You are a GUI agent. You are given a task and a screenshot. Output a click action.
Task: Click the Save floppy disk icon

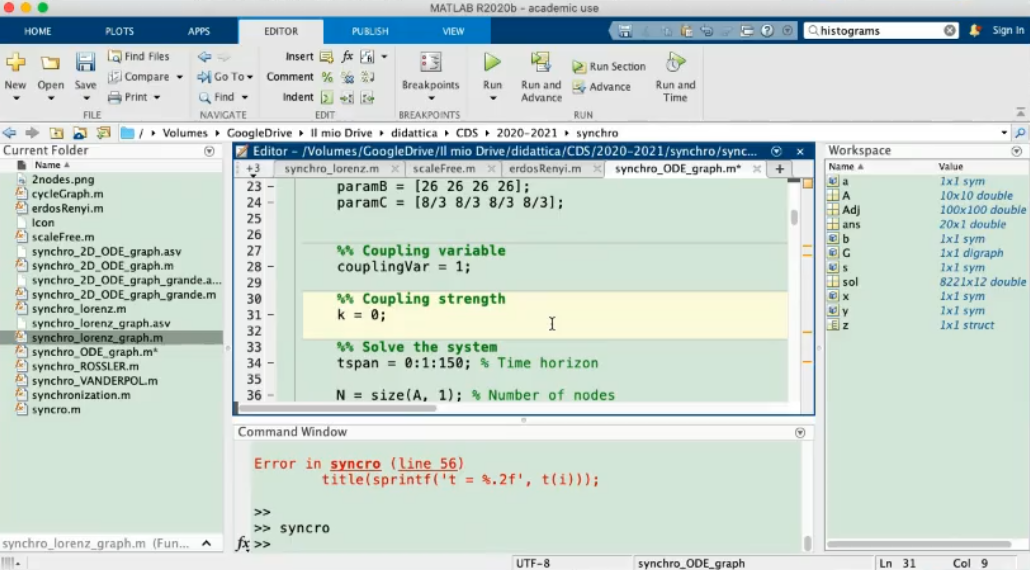tap(86, 63)
